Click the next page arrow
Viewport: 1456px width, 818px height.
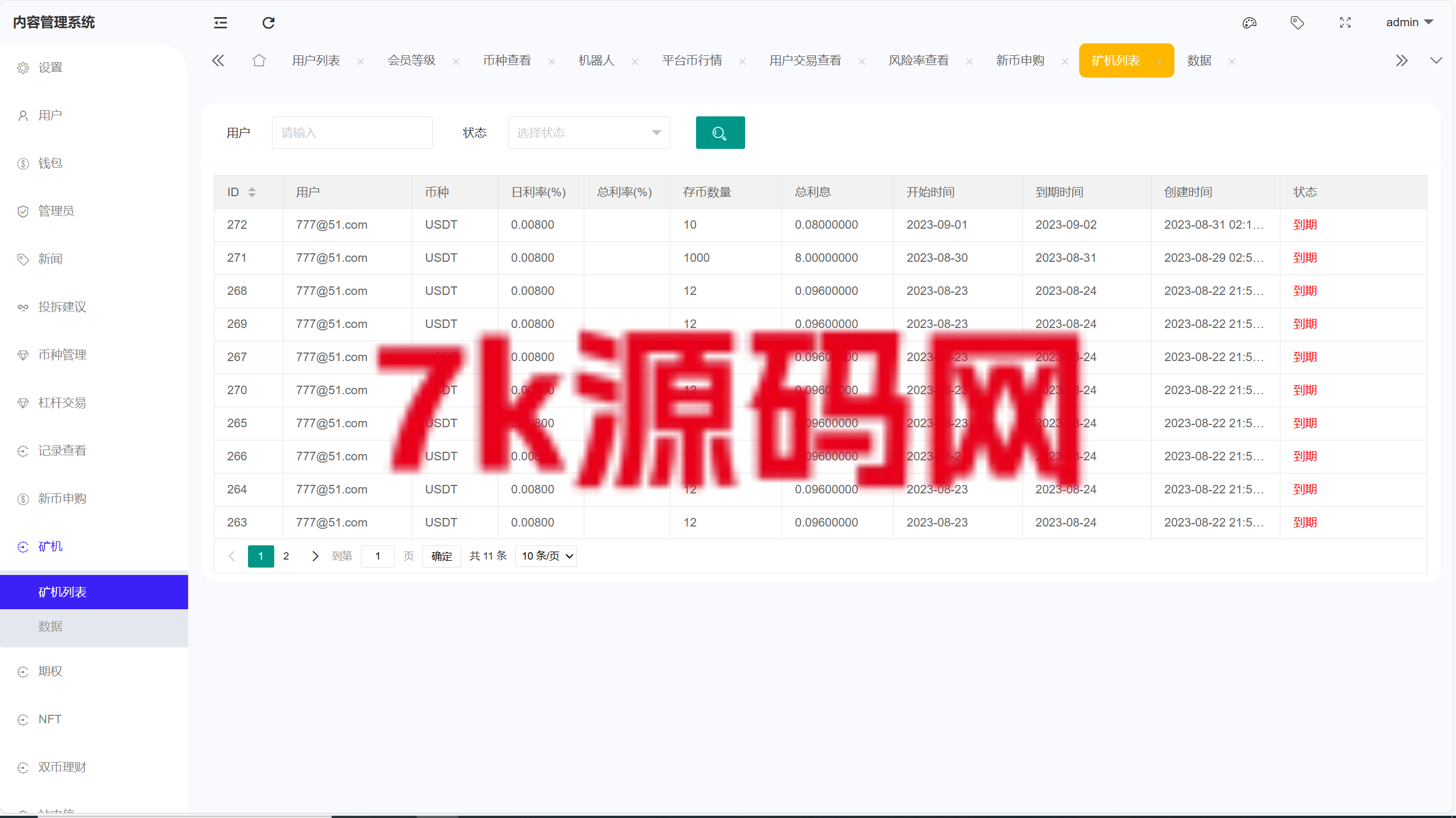tap(315, 556)
